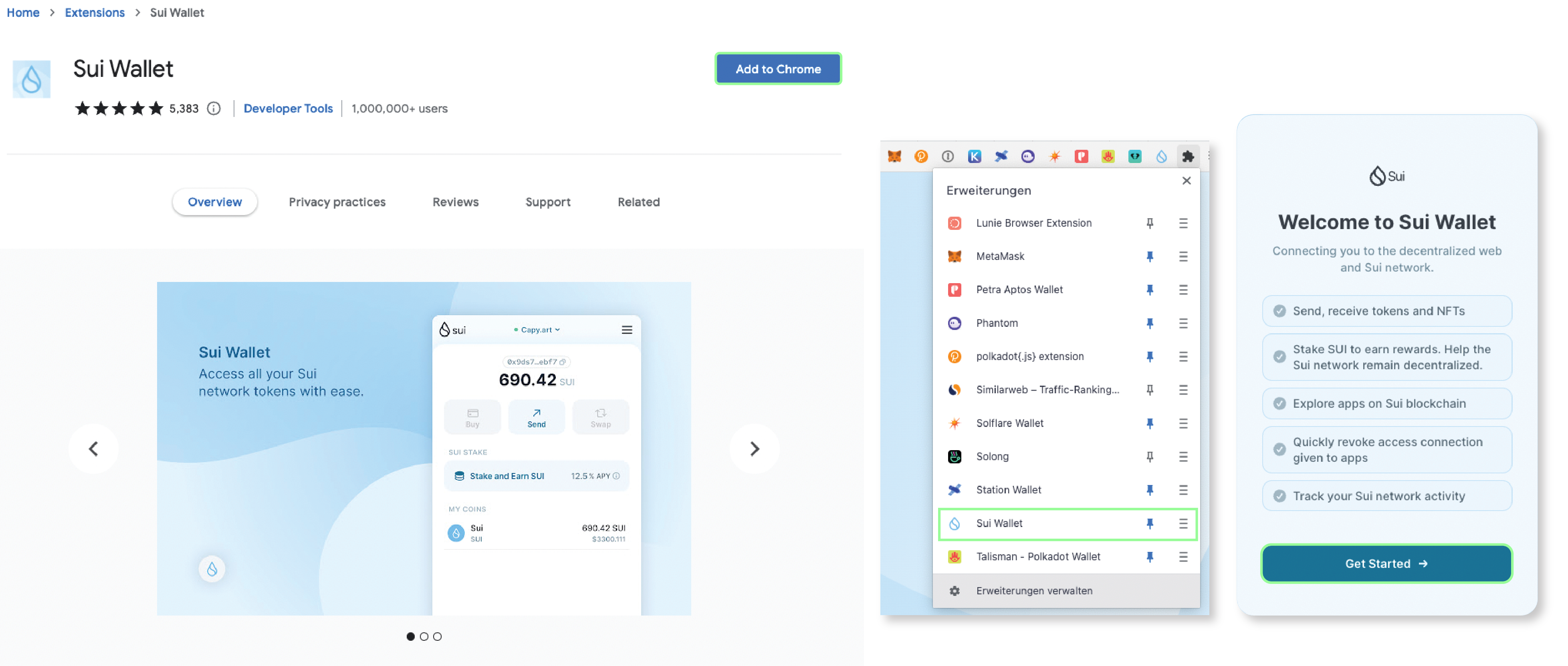
Task: Go to Extensions breadcrumb link
Action: [x=94, y=12]
